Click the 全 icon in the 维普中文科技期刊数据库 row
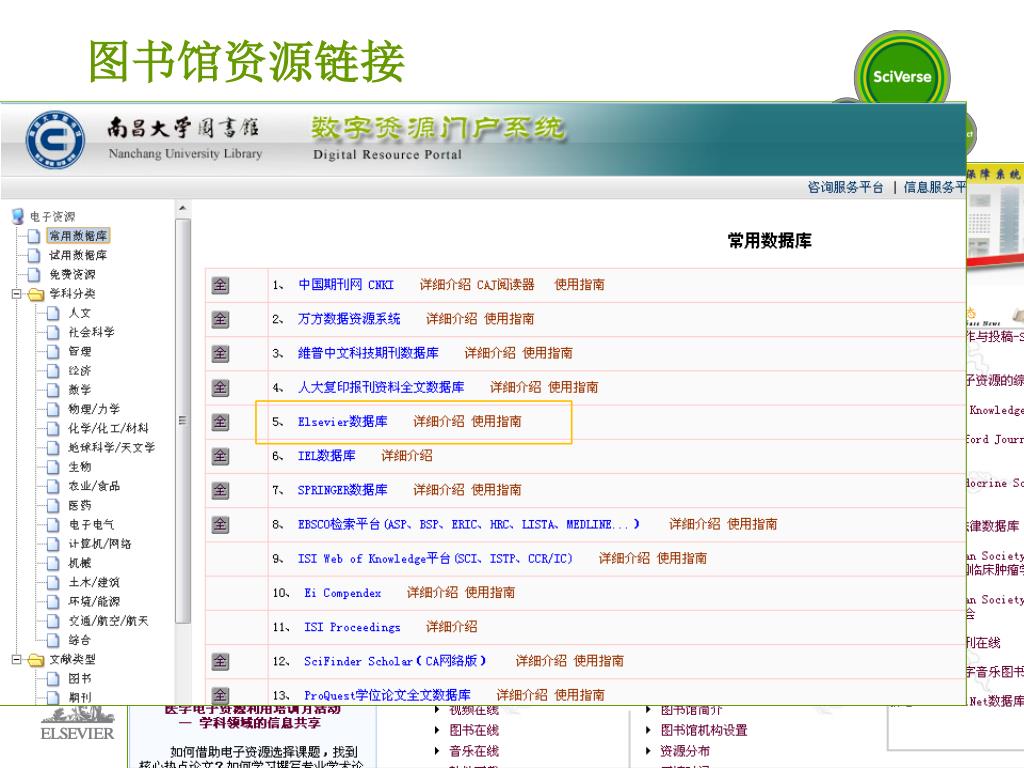The width and height of the screenshot is (1024, 768). click(220, 354)
